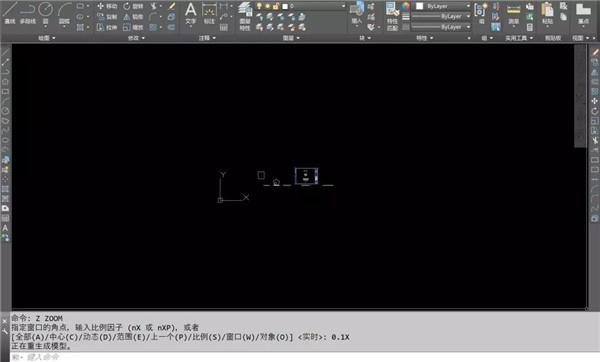
Task: Toggle current layer on/off lightbulb
Action: [259, 6]
